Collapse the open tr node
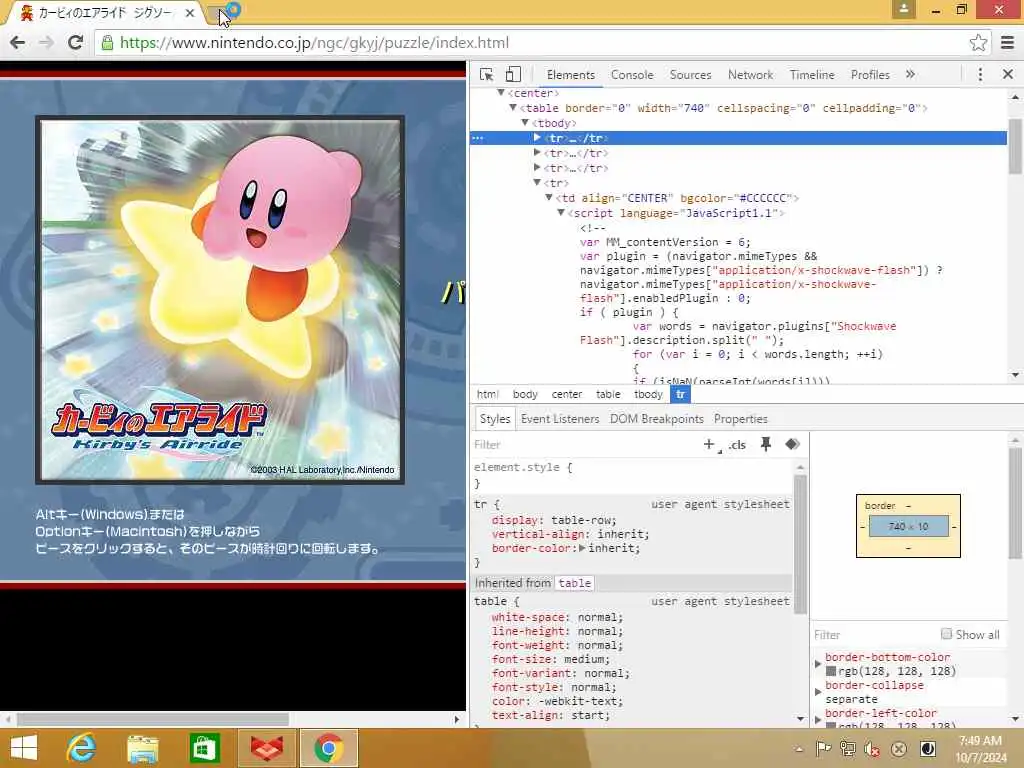This screenshot has height=768, width=1024. click(x=537, y=183)
